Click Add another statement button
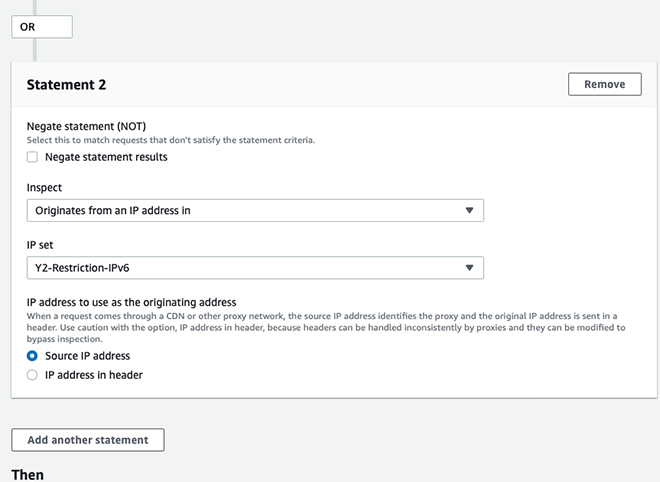Viewport: 660px width, 482px height. (x=88, y=440)
